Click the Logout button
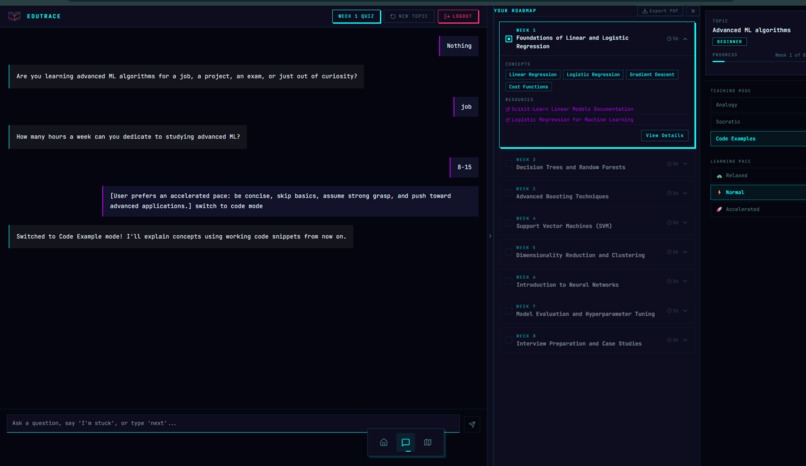Image resolution: width=806 pixels, height=466 pixels. click(x=458, y=16)
